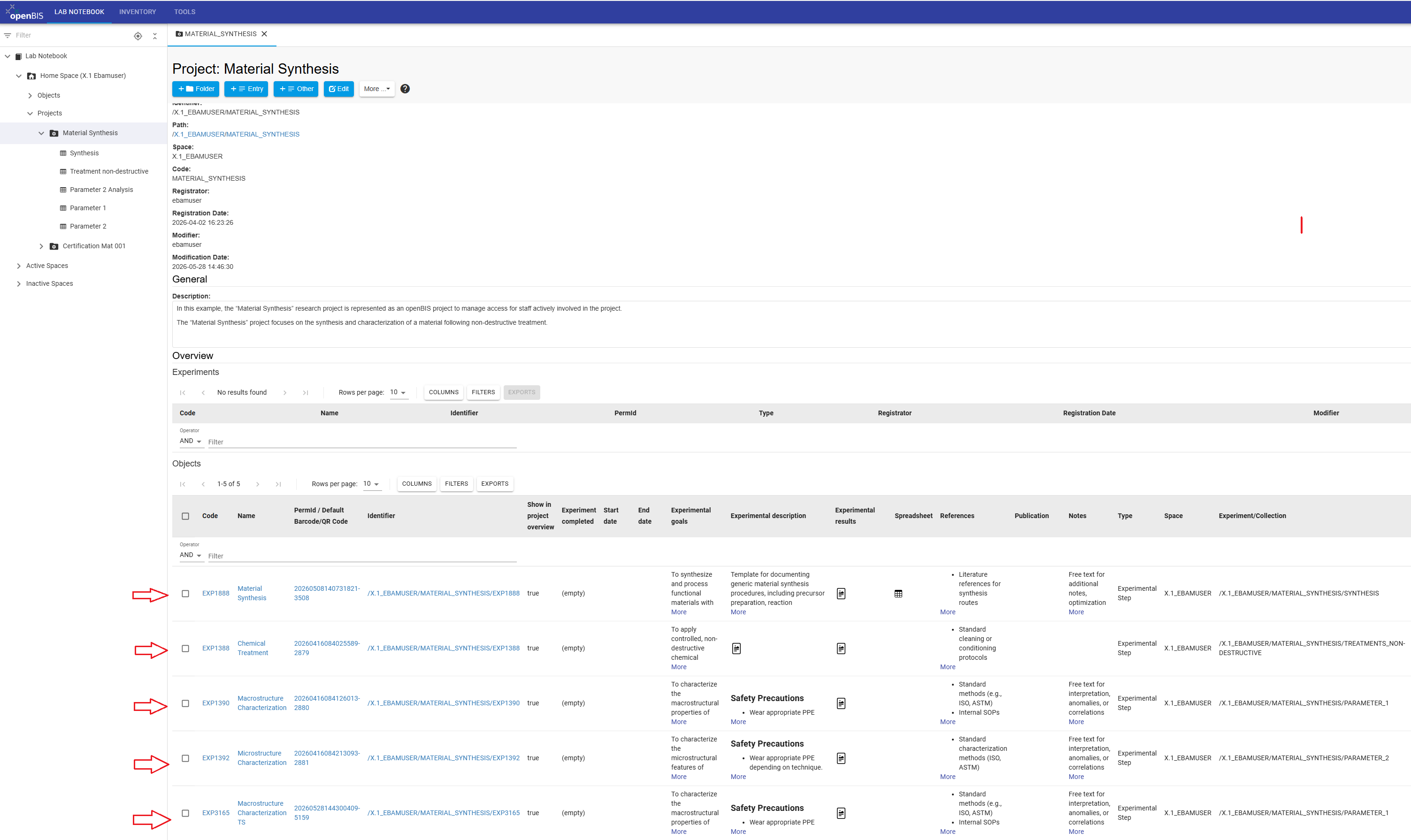Open the TOOLS menu
The height and width of the screenshot is (840, 1411).
click(x=184, y=12)
